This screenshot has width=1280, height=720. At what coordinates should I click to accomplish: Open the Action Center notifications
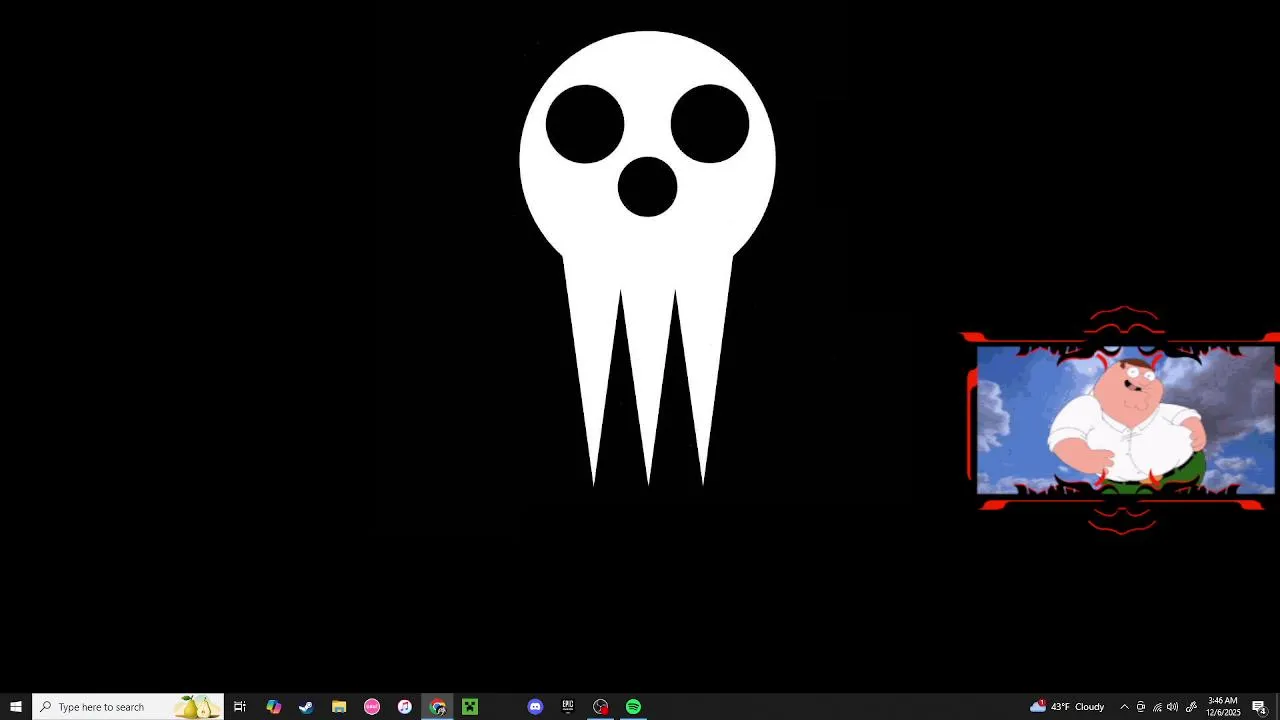pos(1259,707)
